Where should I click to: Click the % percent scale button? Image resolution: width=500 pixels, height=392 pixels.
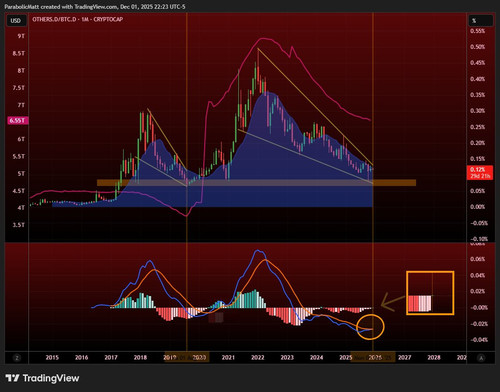[480, 21]
